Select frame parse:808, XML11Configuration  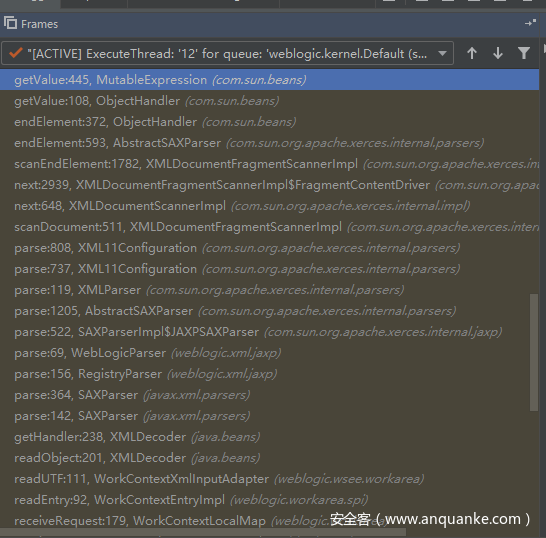(x=270, y=248)
